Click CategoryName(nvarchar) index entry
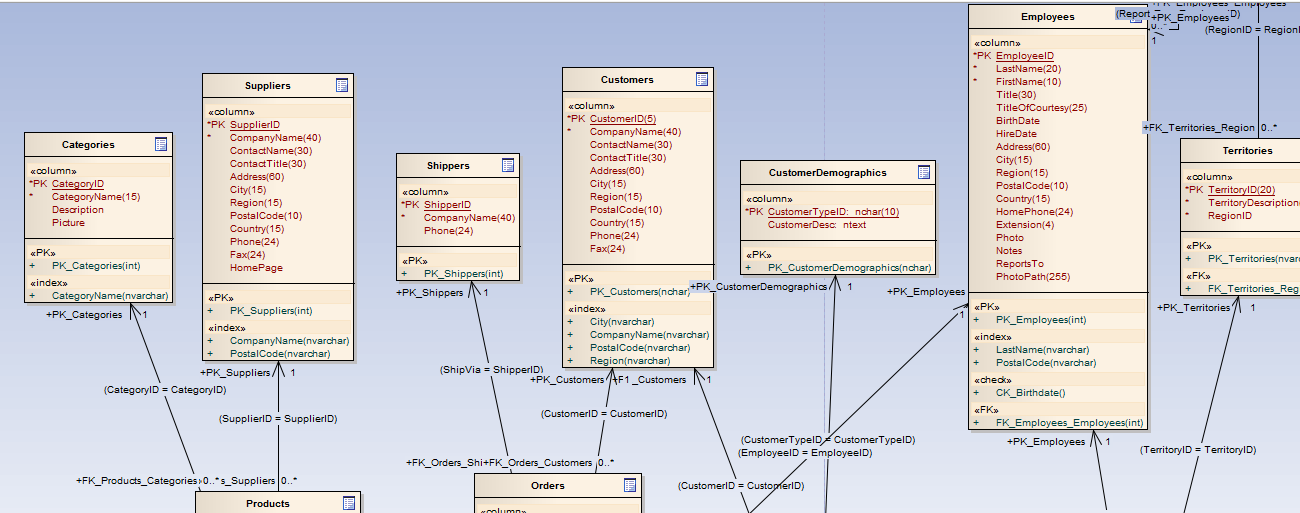The width and height of the screenshot is (1300, 513). (x=110, y=296)
